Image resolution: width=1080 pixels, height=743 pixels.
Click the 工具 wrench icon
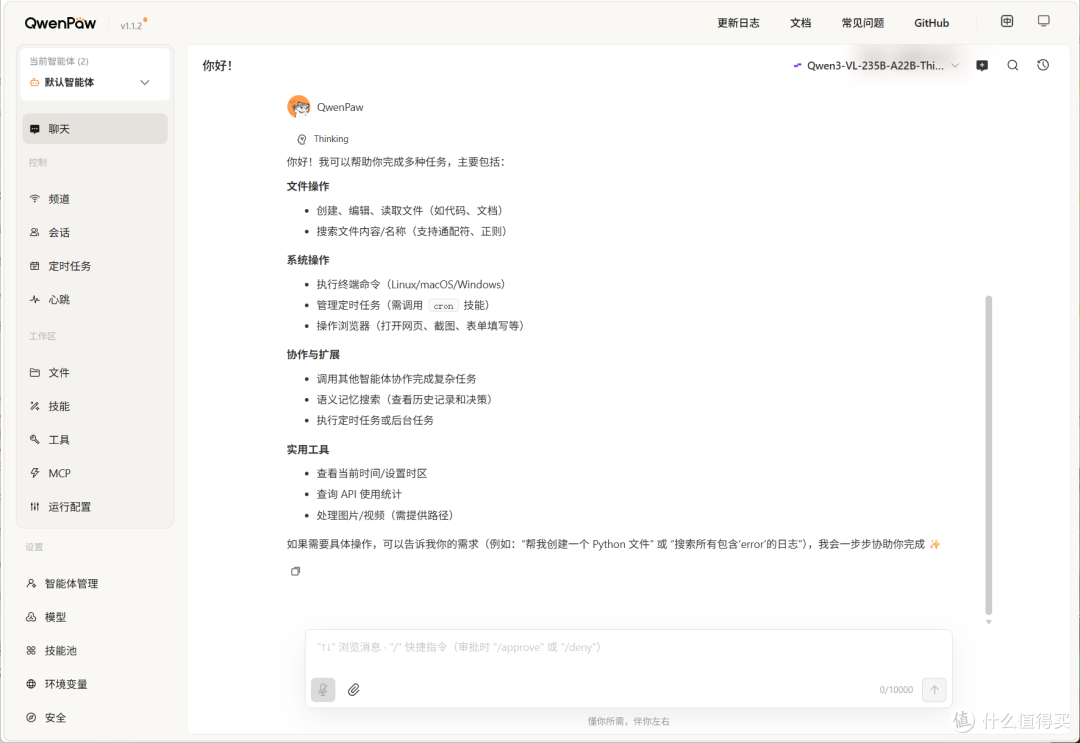[x=34, y=439]
